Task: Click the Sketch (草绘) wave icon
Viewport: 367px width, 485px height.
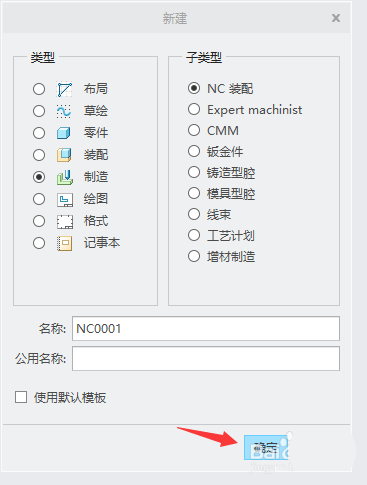Action: coord(64,111)
